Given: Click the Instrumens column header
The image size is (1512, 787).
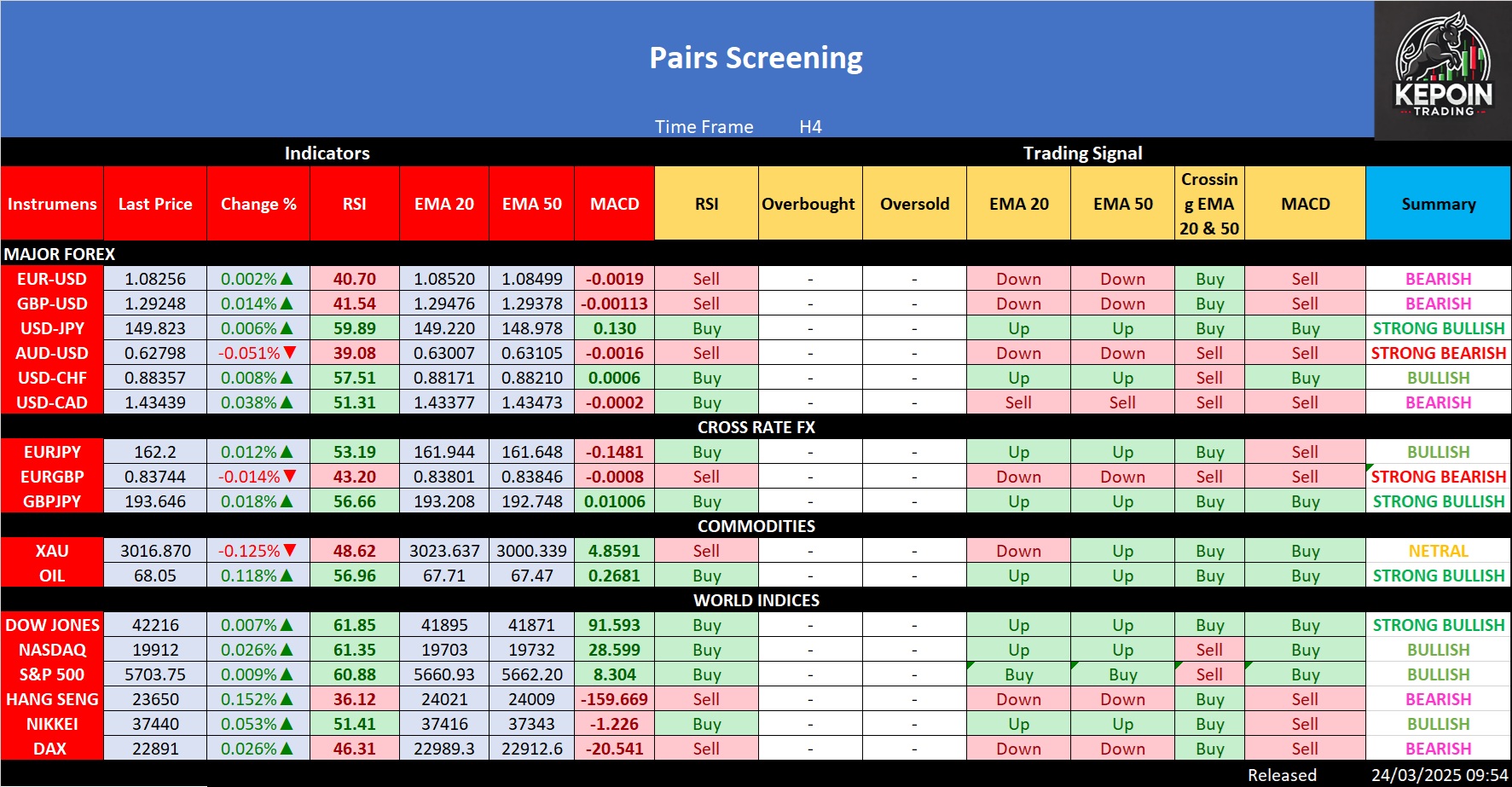Looking at the screenshot, I should click(x=52, y=204).
